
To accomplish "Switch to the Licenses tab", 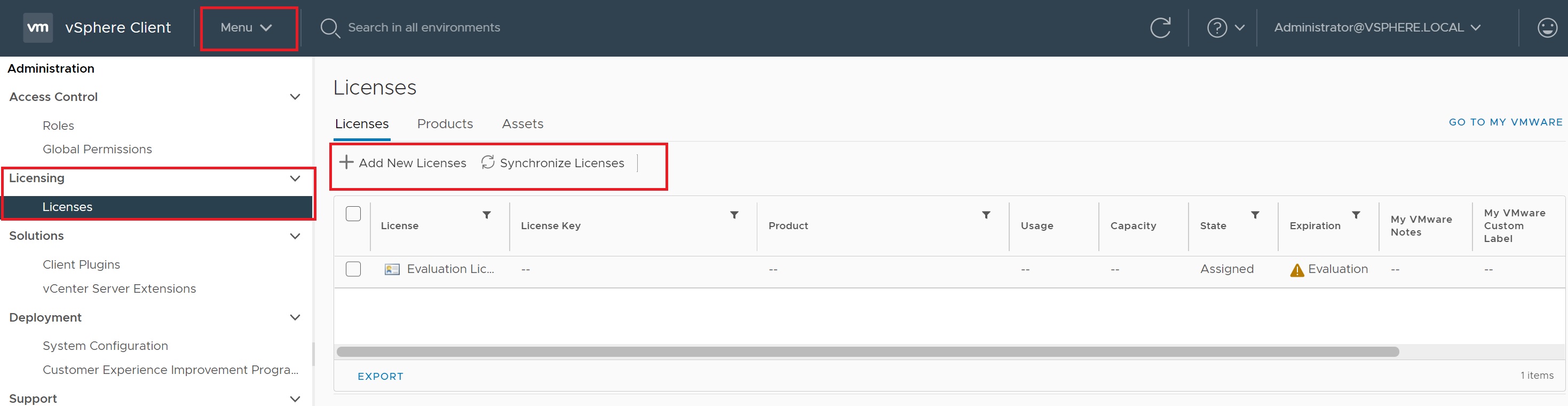I will (361, 124).
